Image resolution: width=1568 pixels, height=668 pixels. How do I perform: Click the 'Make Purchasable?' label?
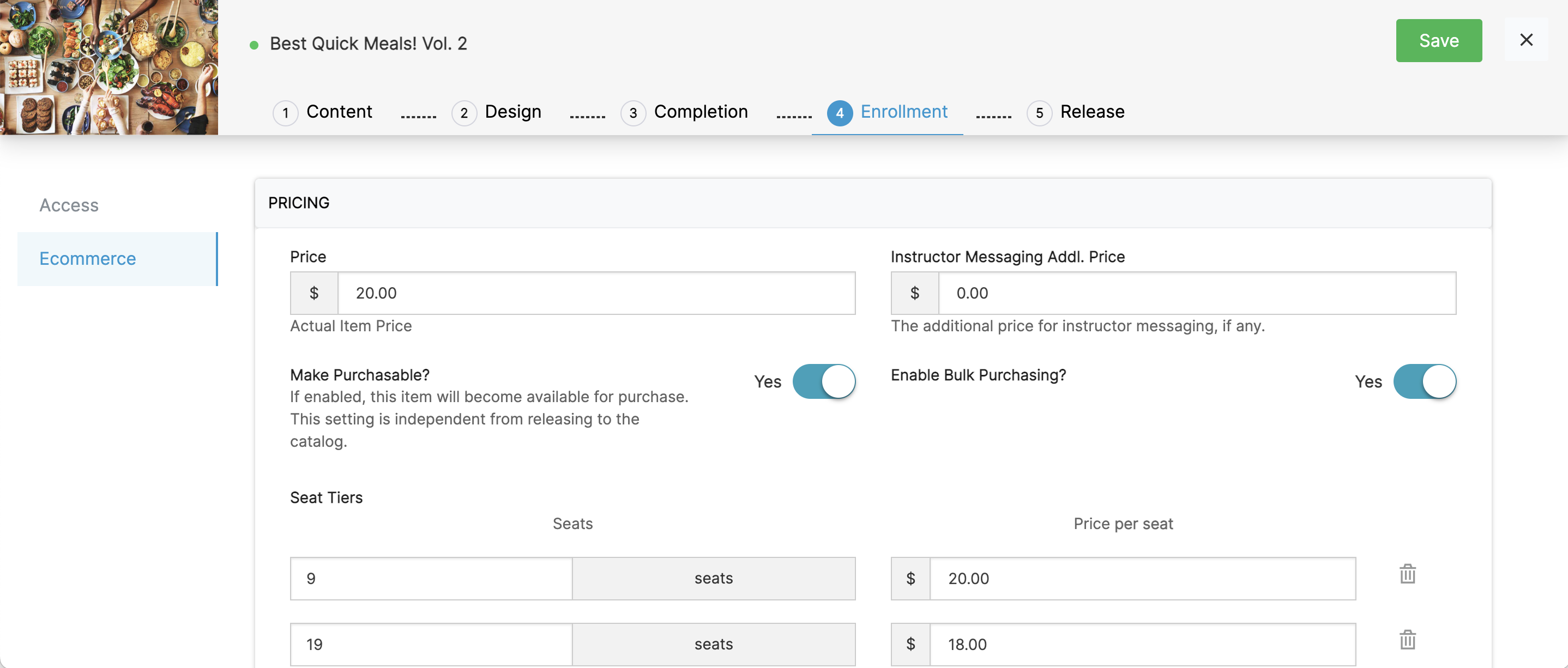(360, 375)
